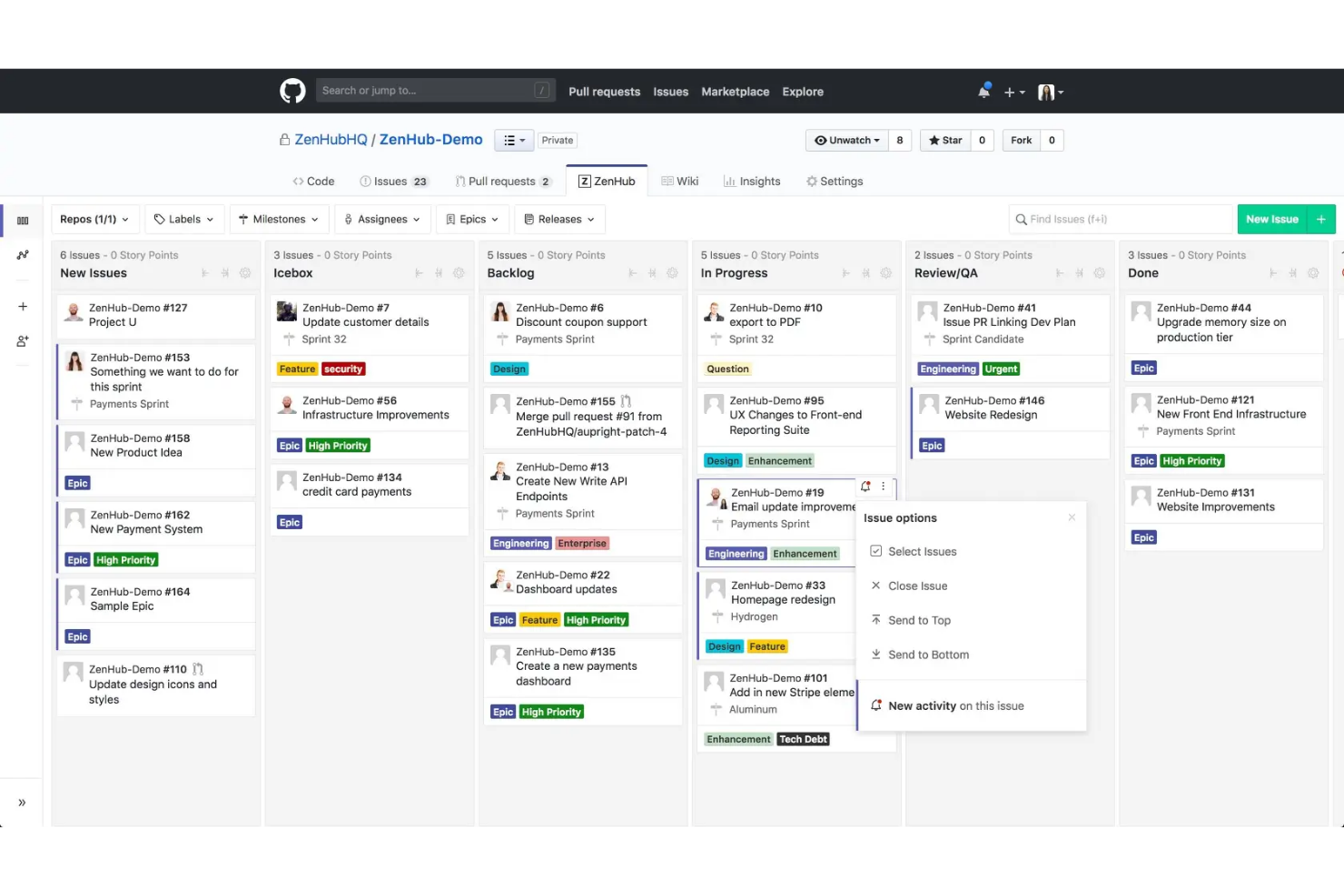
Task: Choose Send to Top in Issue options
Action: [x=971, y=621]
